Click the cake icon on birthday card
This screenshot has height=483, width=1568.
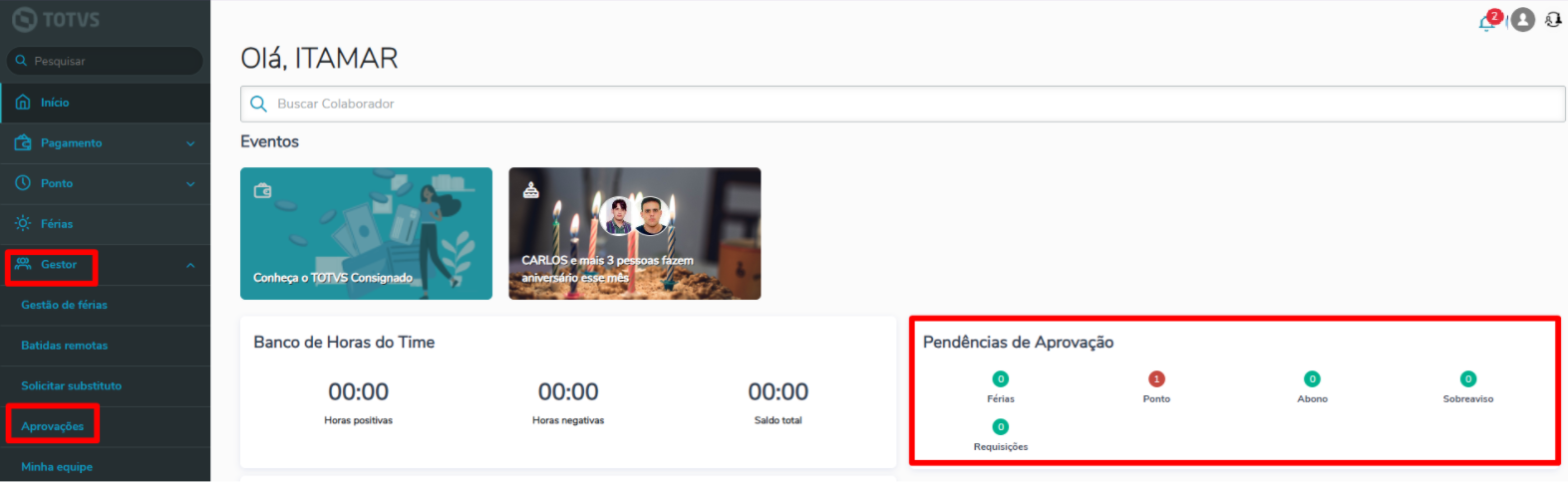531,189
